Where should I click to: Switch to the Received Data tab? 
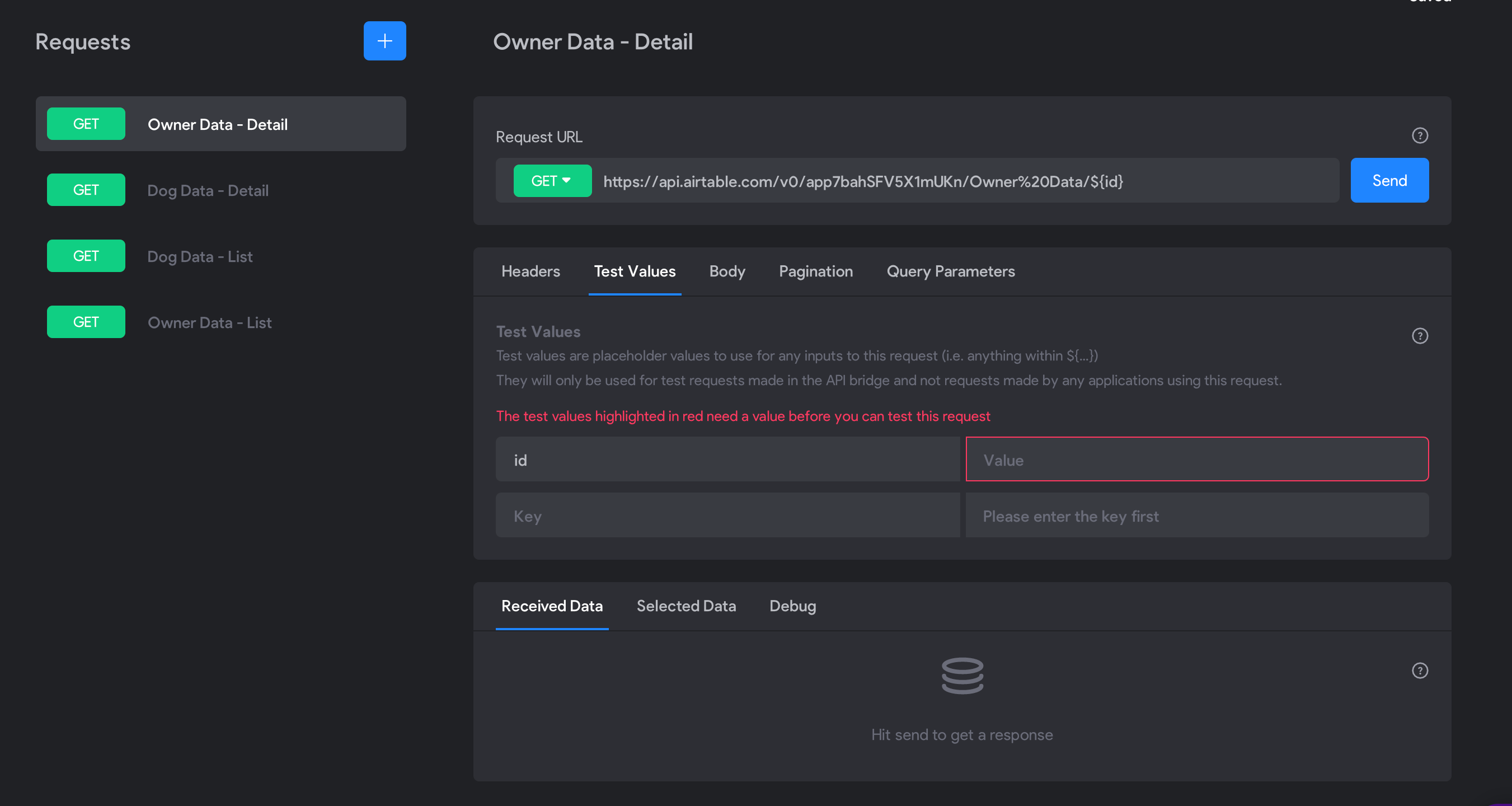[552, 606]
